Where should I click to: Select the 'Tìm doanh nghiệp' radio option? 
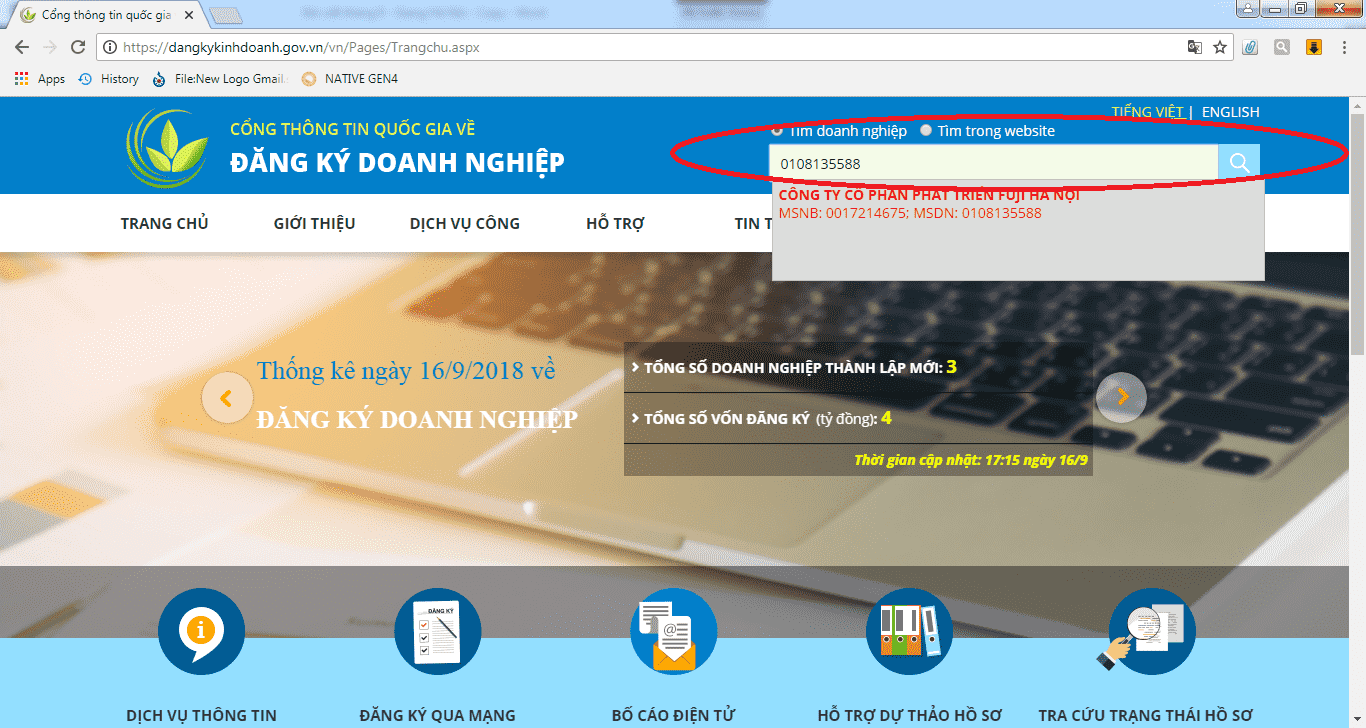click(x=777, y=131)
